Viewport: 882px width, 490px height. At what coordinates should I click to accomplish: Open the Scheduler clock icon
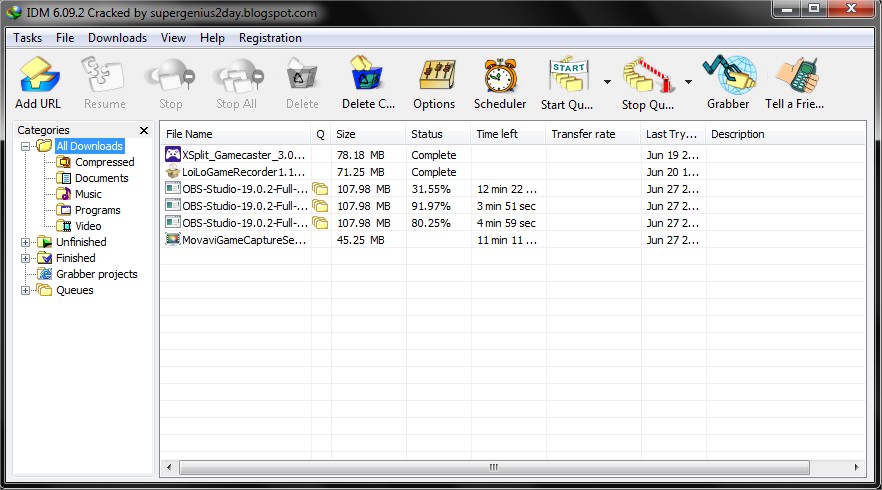pos(500,74)
